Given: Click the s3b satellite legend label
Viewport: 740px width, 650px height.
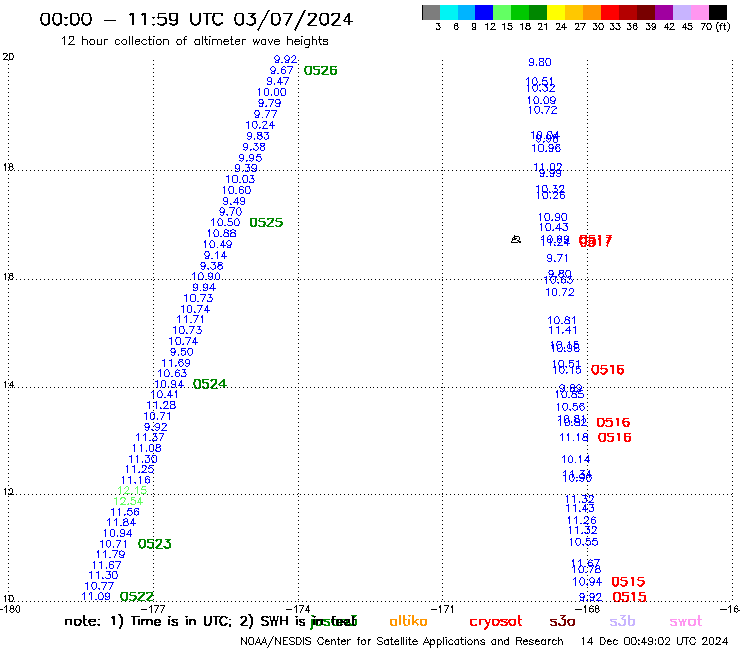Looking at the screenshot, I should point(622,621).
